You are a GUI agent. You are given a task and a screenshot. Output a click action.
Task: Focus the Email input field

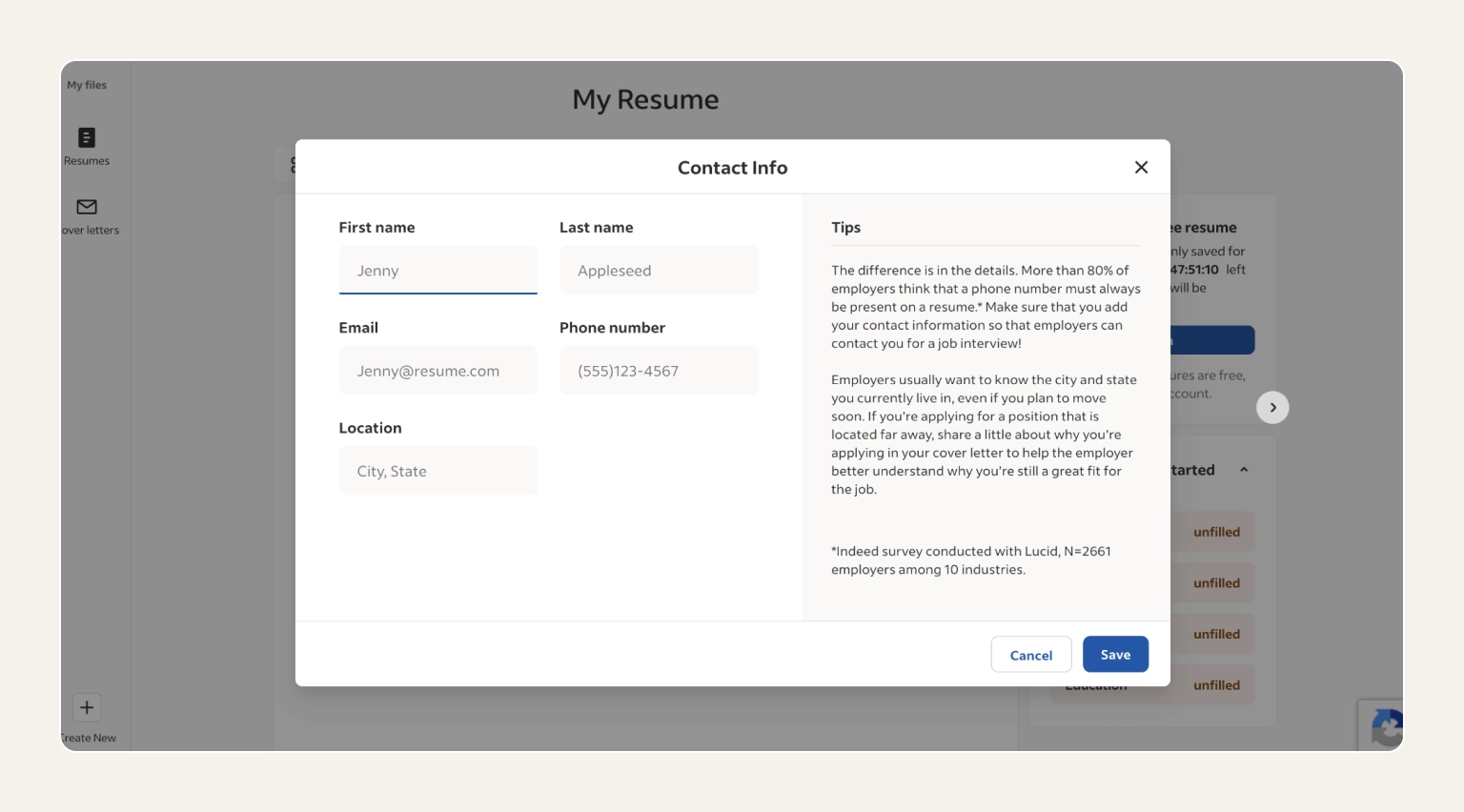pyautogui.click(x=438, y=371)
